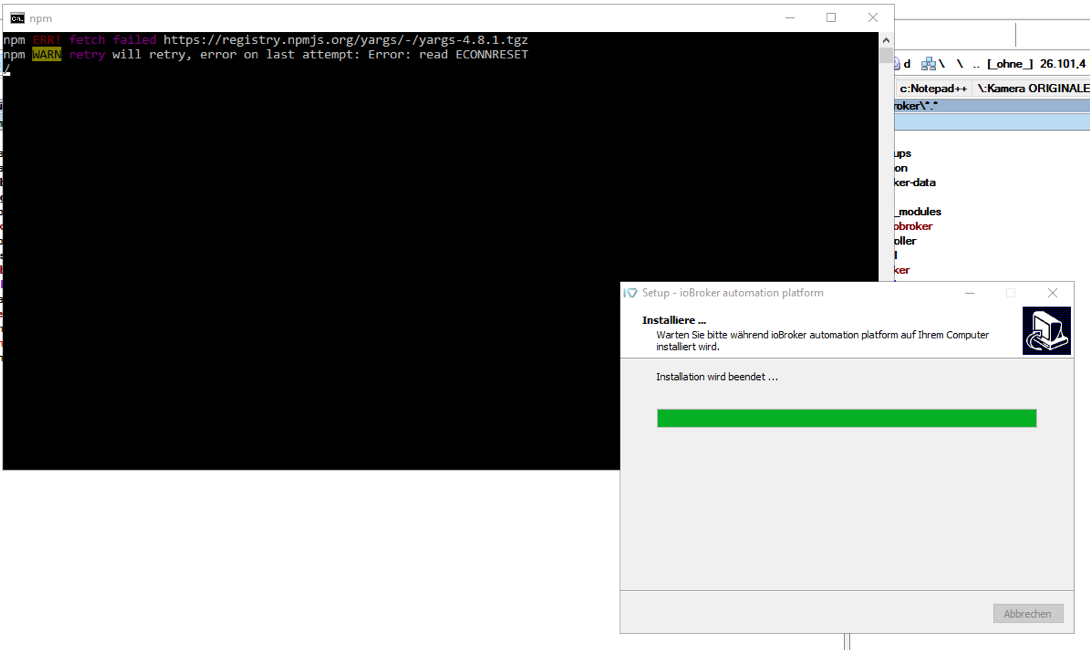The height and width of the screenshot is (650, 1090).
Task: Click the 'Setup - ioBroker automation platform' title
Action: 733,293
